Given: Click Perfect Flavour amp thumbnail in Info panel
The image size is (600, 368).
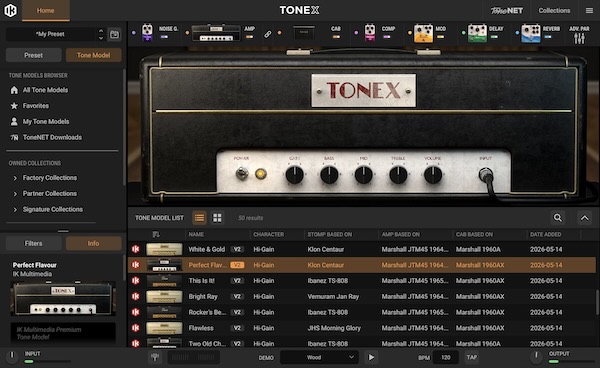Looking at the screenshot, I should (x=63, y=299).
